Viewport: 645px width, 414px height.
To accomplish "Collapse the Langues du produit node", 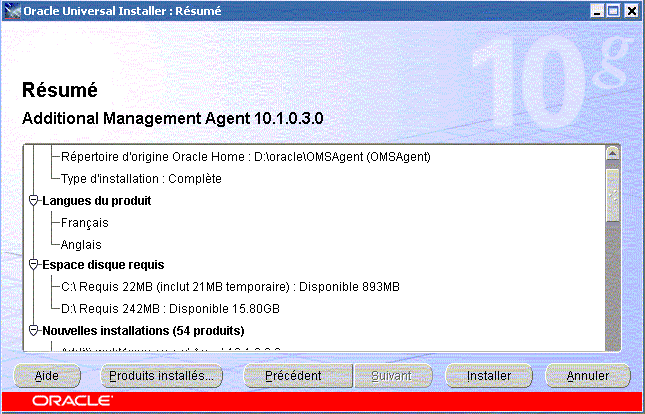I will click(x=33, y=201).
